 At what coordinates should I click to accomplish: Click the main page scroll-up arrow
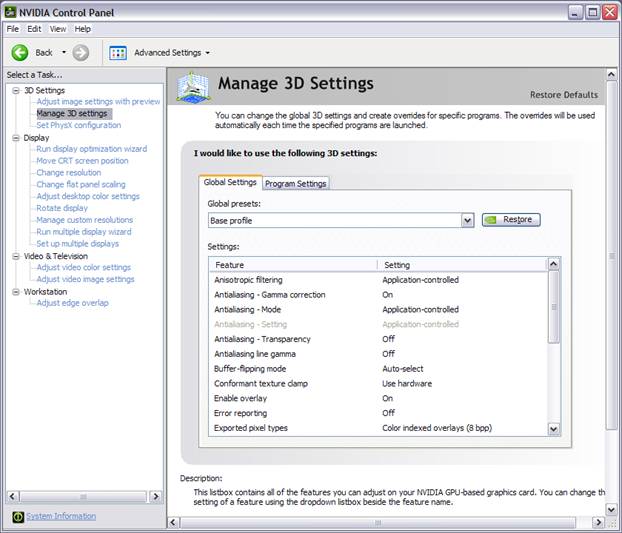(x=611, y=75)
